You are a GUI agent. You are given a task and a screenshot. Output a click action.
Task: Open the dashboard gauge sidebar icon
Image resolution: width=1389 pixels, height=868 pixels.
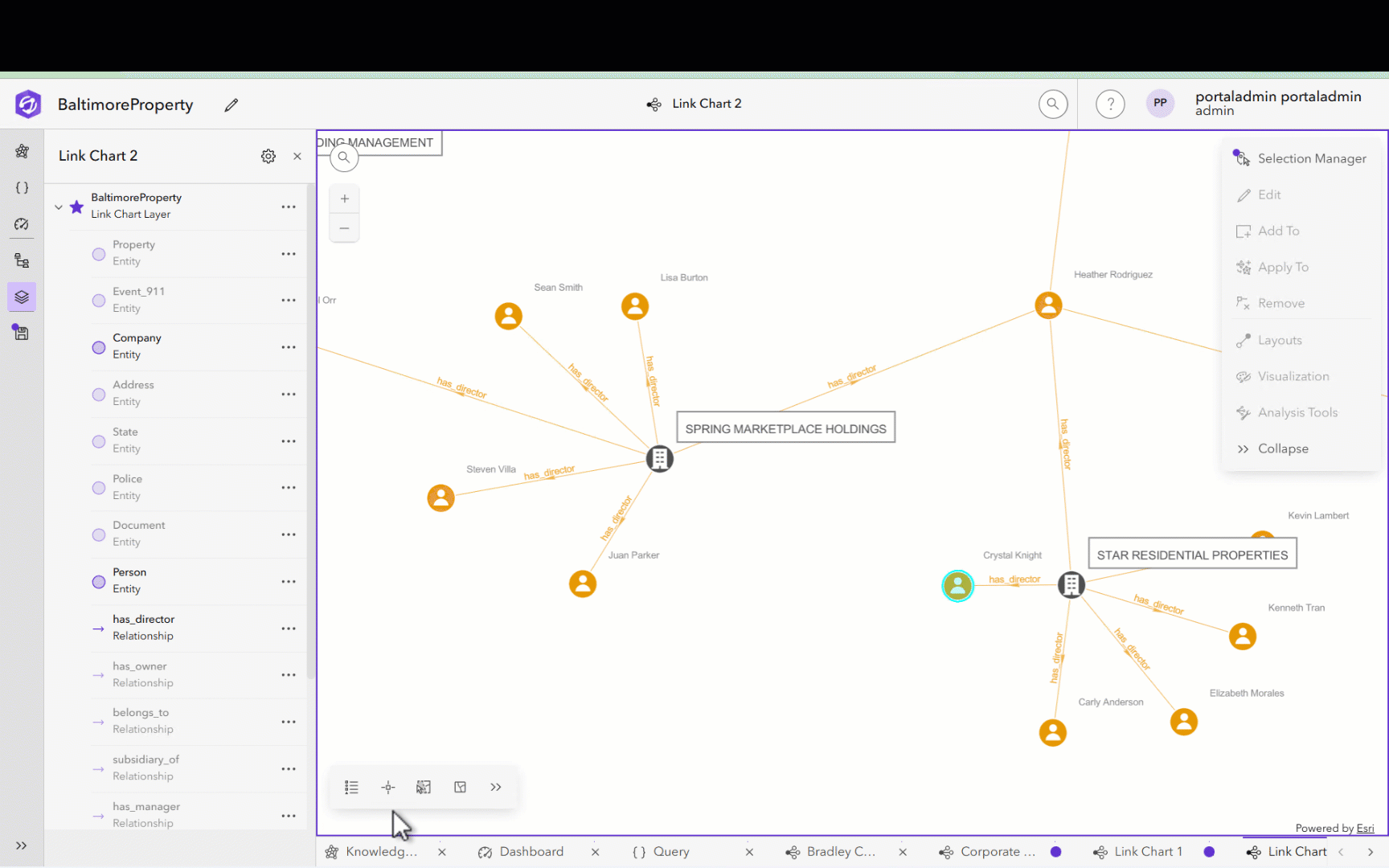(22, 224)
